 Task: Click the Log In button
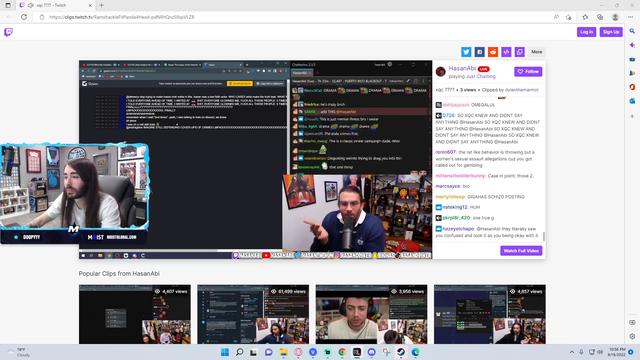pos(587,32)
